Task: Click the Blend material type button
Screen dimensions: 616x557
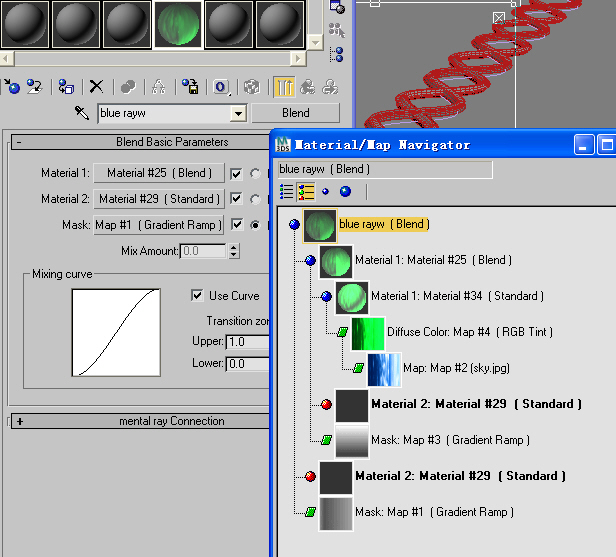Action: click(295, 113)
